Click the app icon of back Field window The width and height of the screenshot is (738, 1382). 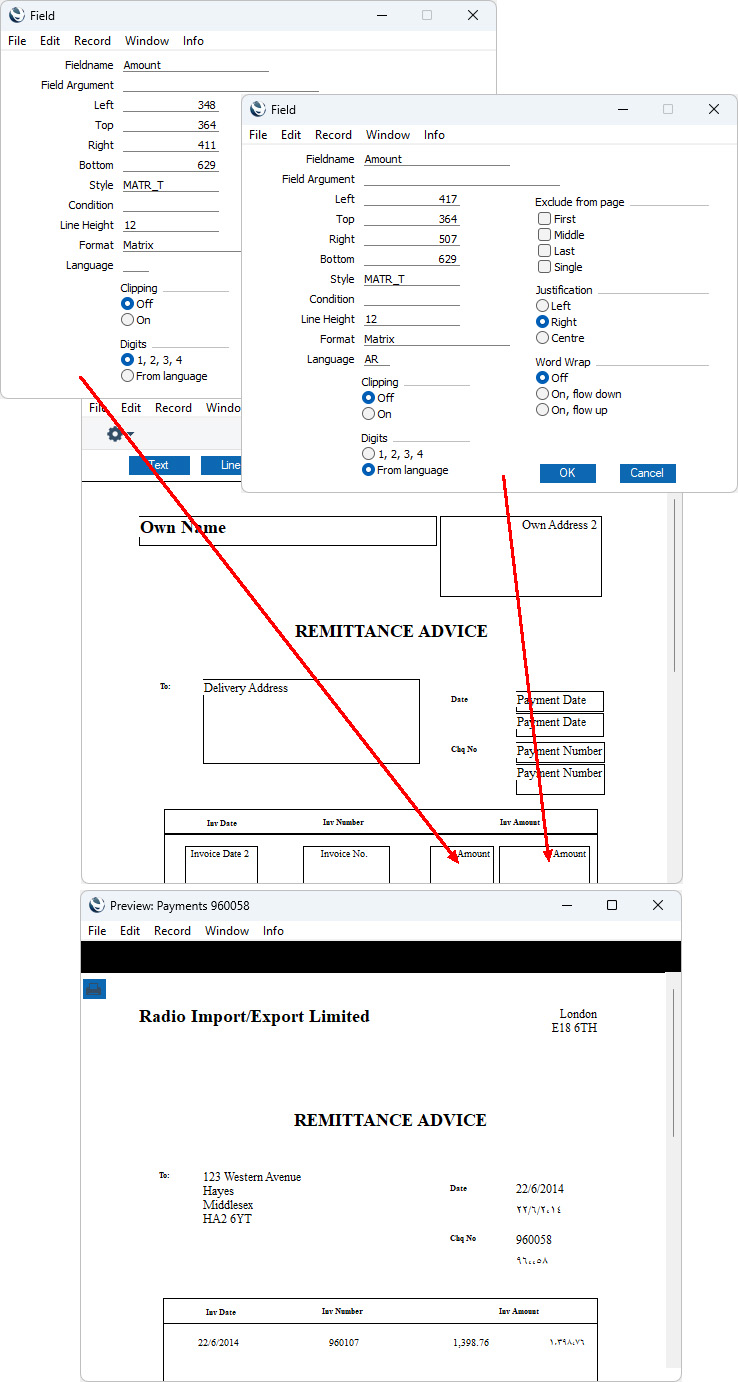17,16
